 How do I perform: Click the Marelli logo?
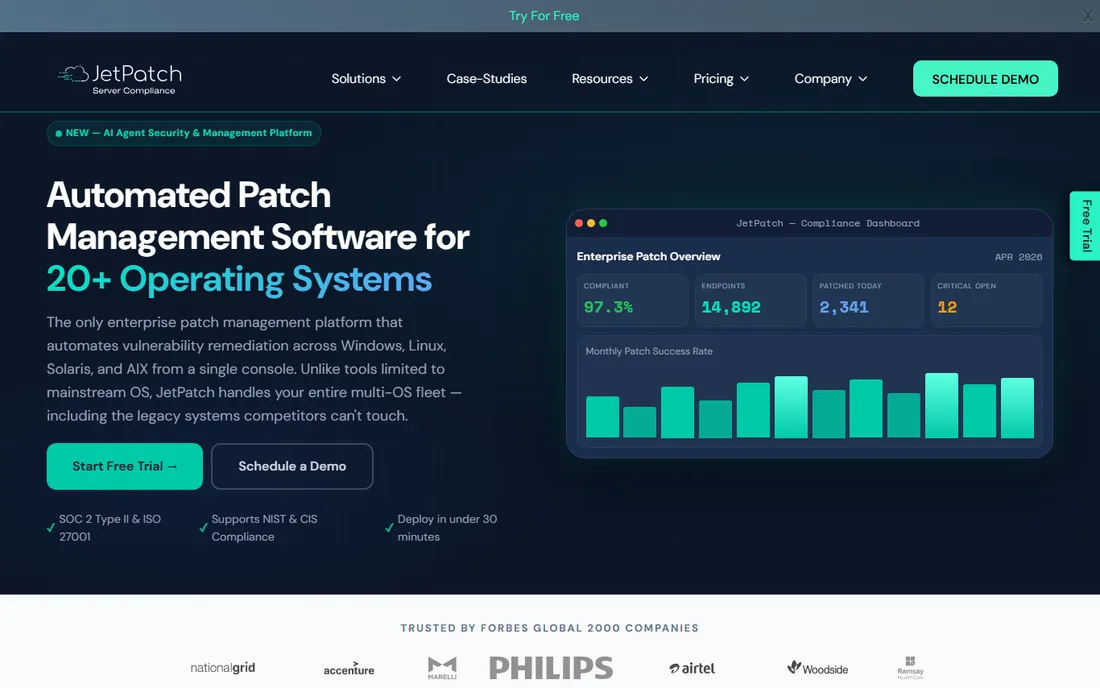click(x=442, y=668)
